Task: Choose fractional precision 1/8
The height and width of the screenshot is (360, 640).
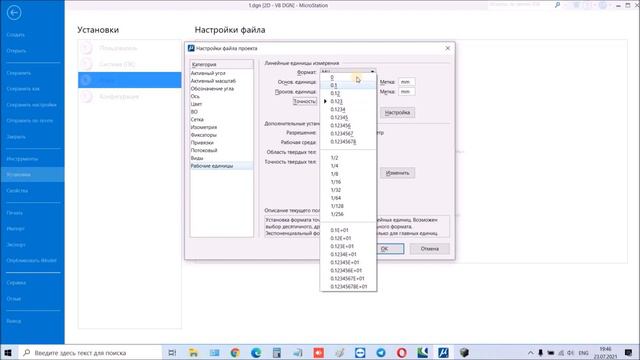Action: coord(348,174)
